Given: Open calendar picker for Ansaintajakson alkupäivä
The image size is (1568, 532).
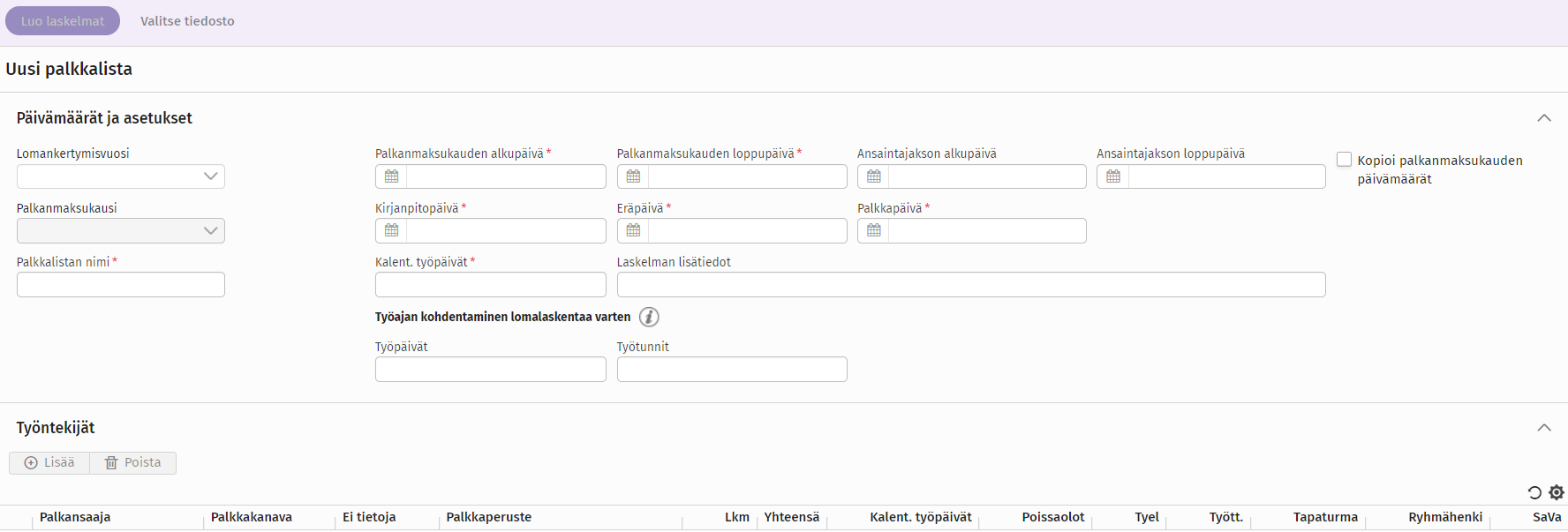Looking at the screenshot, I should tap(873, 176).
